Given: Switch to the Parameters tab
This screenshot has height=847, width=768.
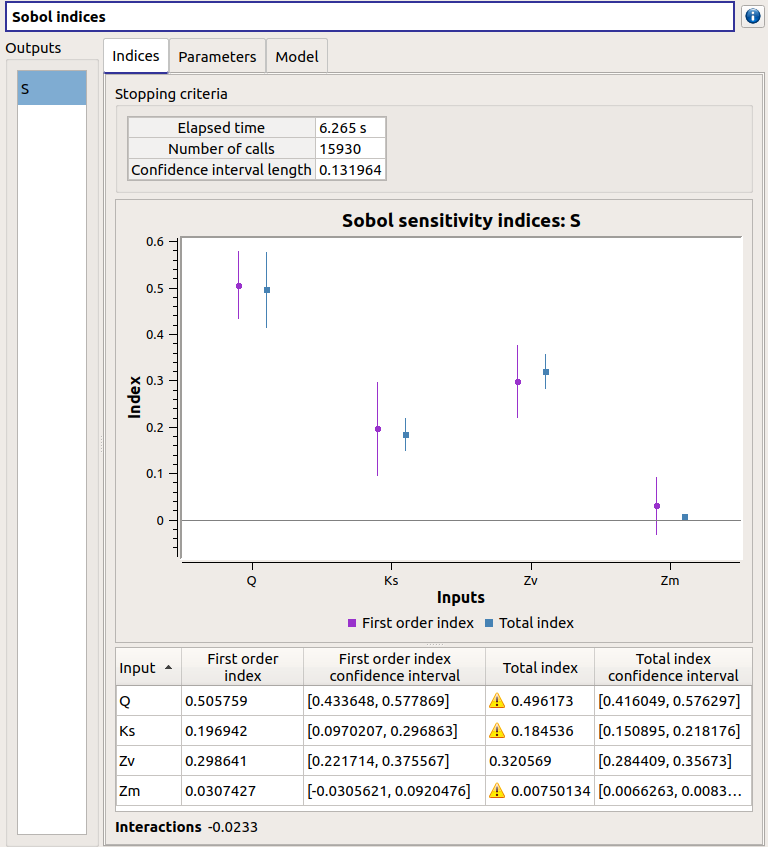Looking at the screenshot, I should pyautogui.click(x=217, y=57).
